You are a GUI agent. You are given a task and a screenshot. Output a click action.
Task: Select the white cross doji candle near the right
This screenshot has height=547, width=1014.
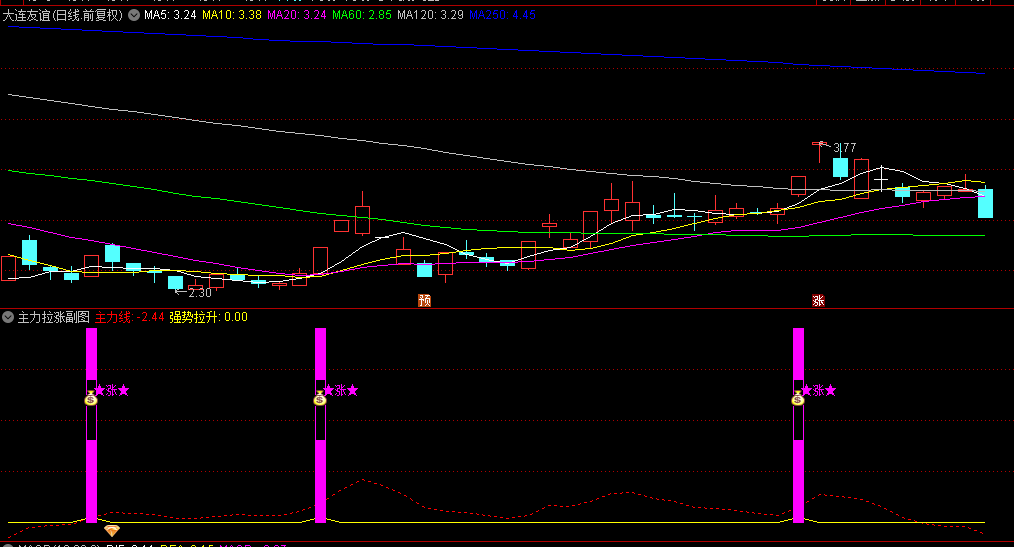881,179
